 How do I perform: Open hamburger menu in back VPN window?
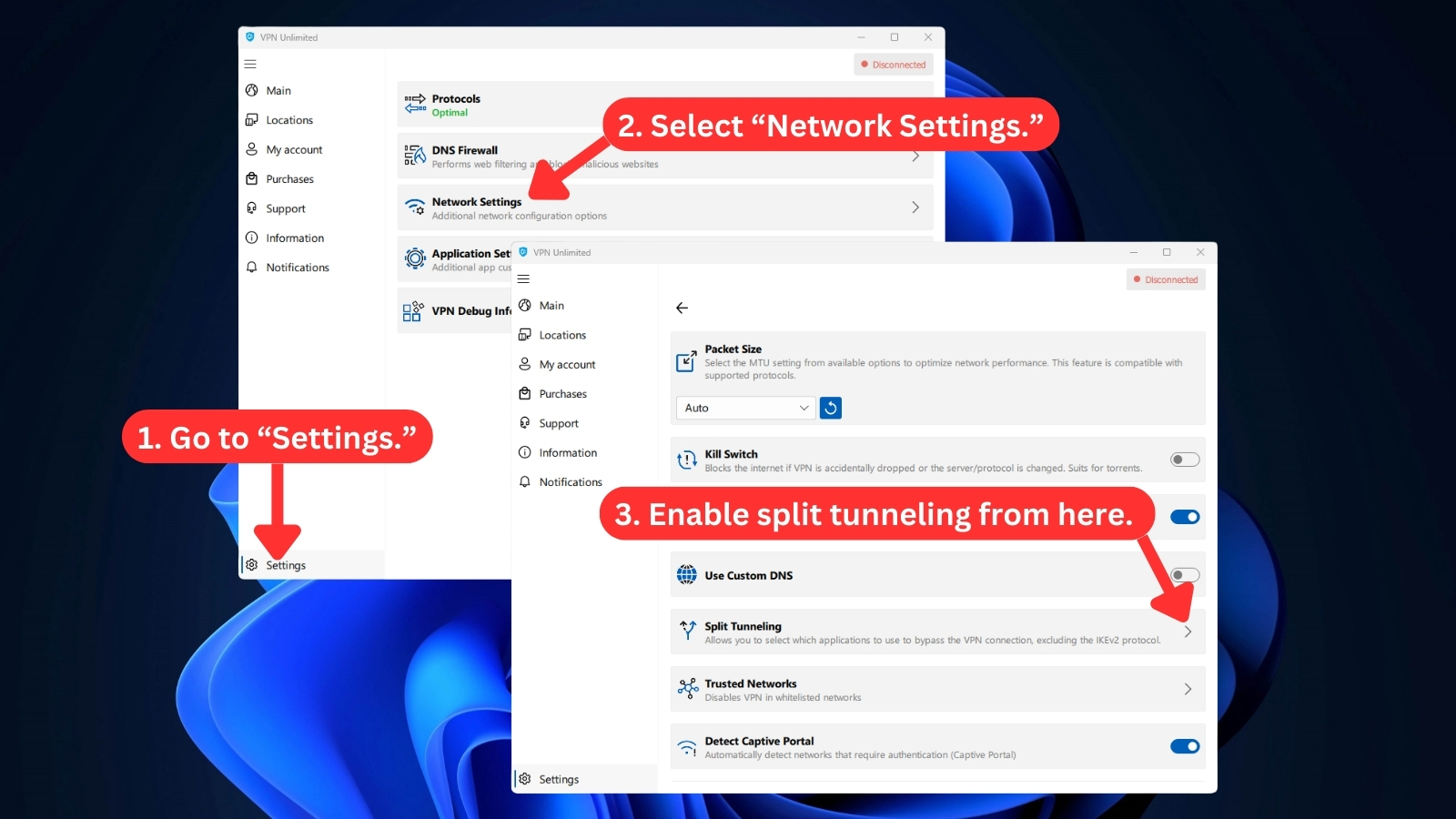coord(250,65)
